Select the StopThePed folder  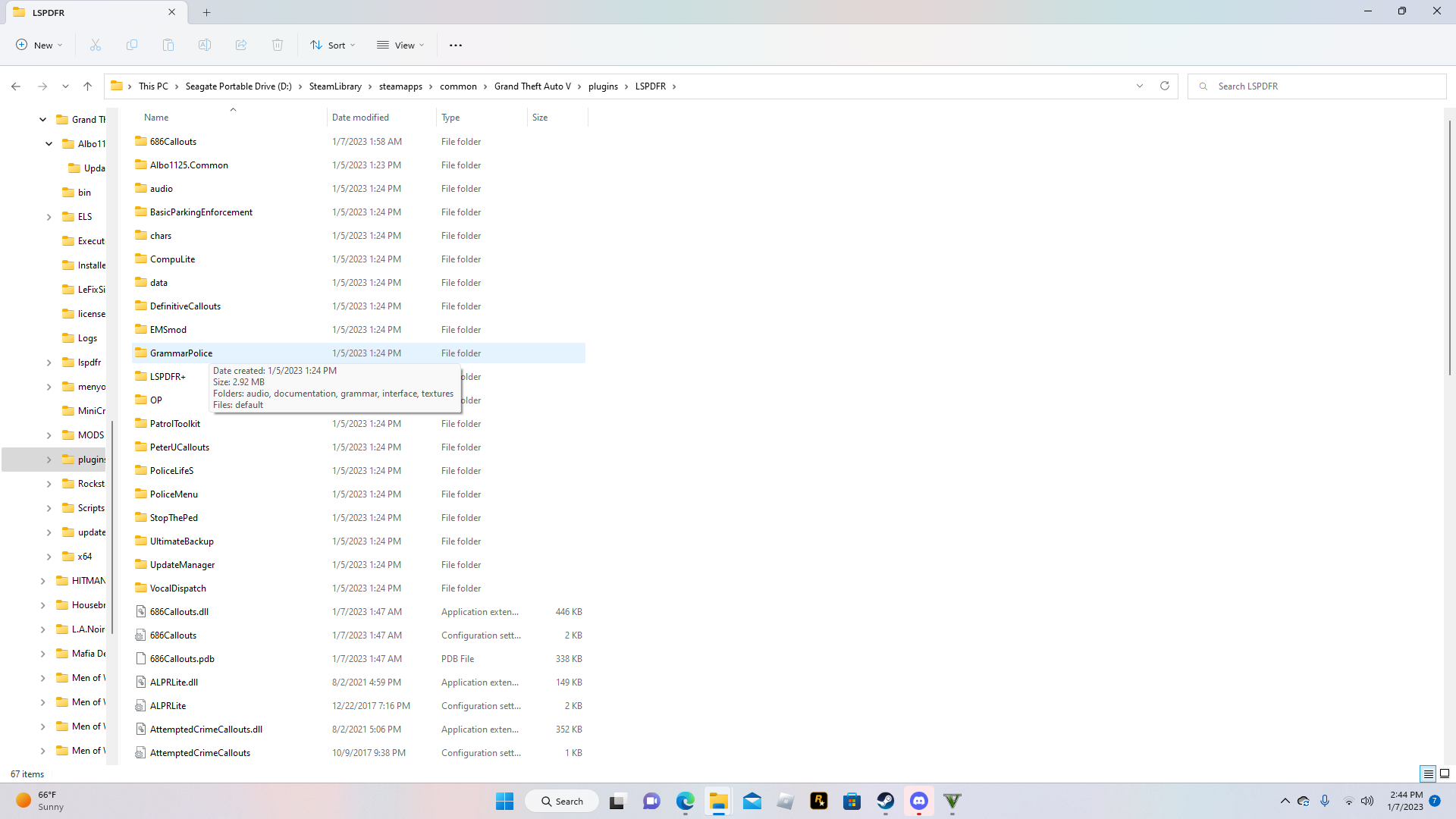[x=174, y=518]
